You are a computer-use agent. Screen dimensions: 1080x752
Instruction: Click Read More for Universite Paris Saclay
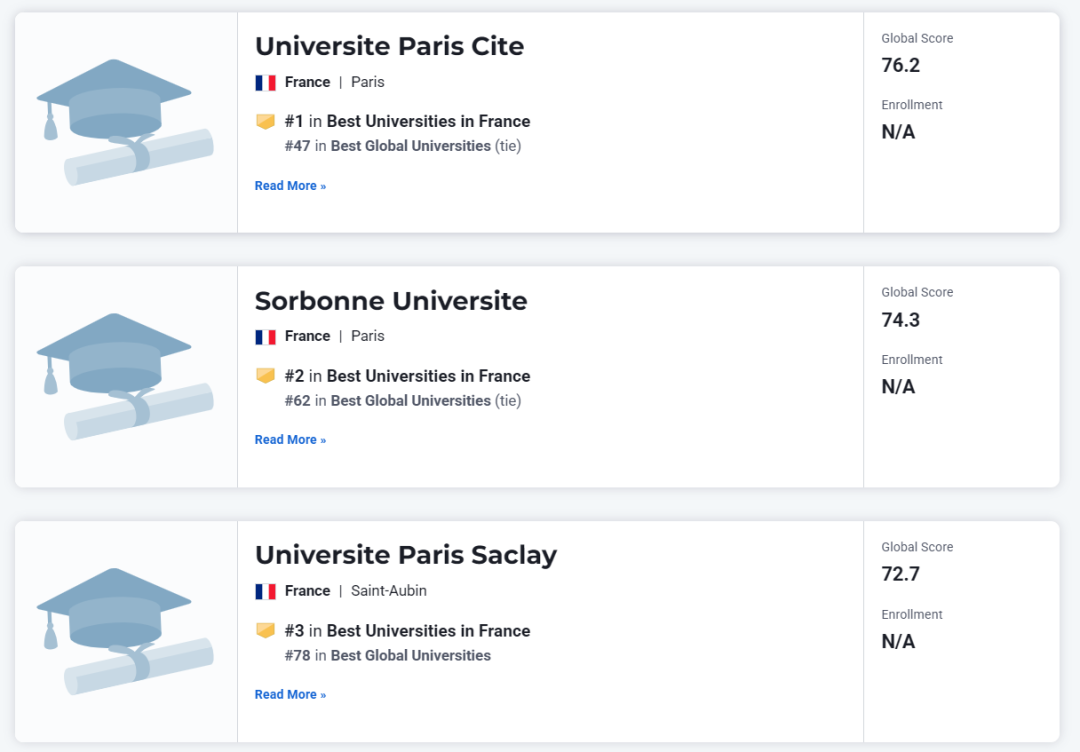coord(290,695)
